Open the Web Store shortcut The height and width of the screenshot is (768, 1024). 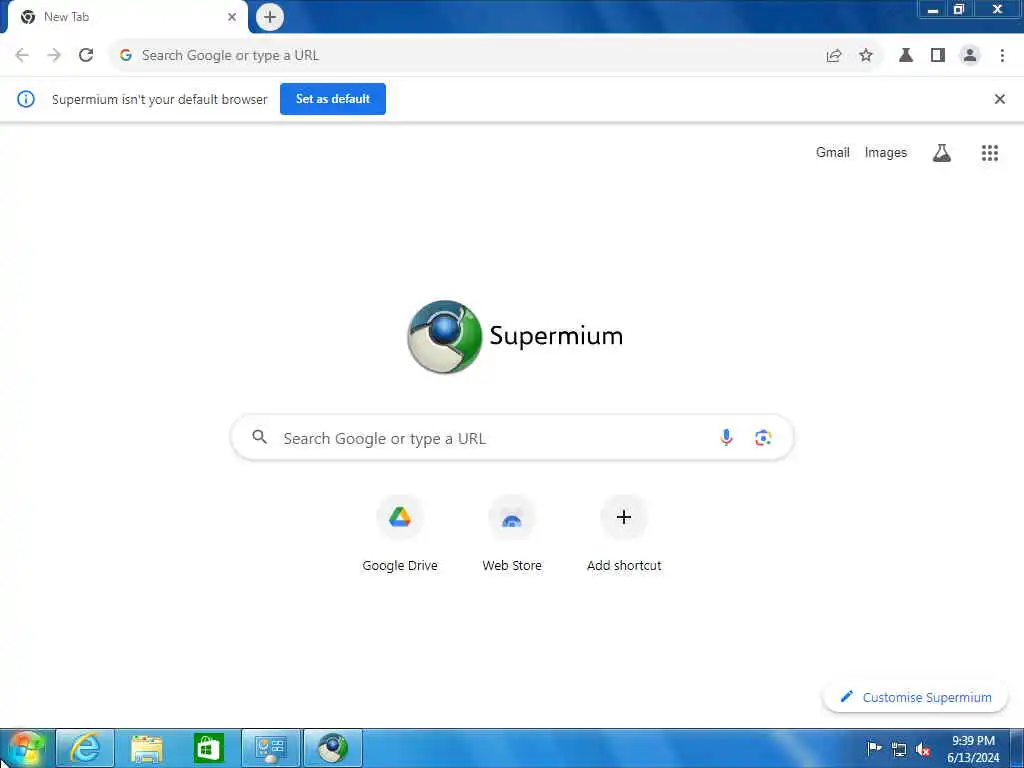[x=512, y=535]
